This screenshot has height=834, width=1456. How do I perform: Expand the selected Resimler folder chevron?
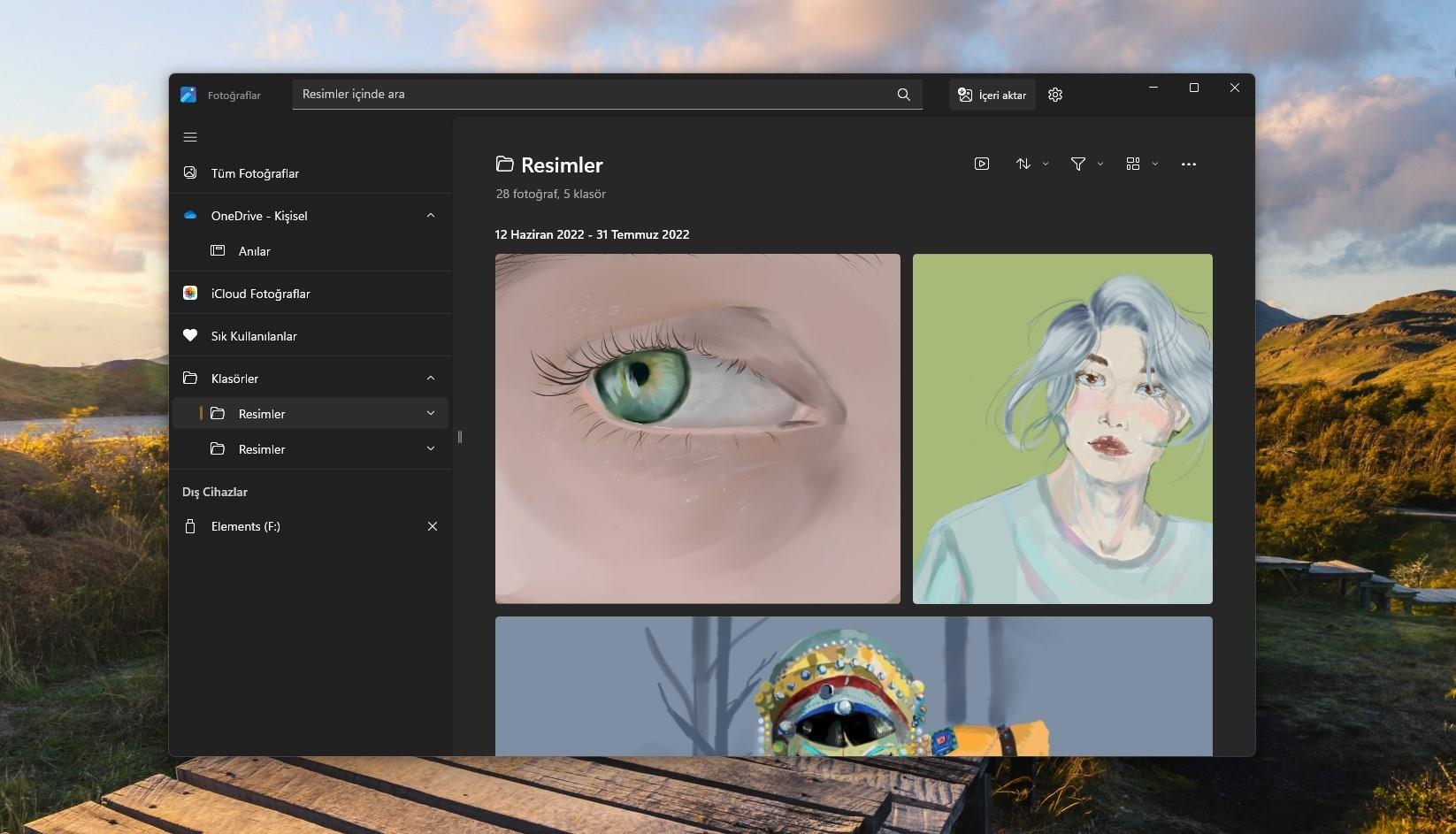tap(431, 413)
